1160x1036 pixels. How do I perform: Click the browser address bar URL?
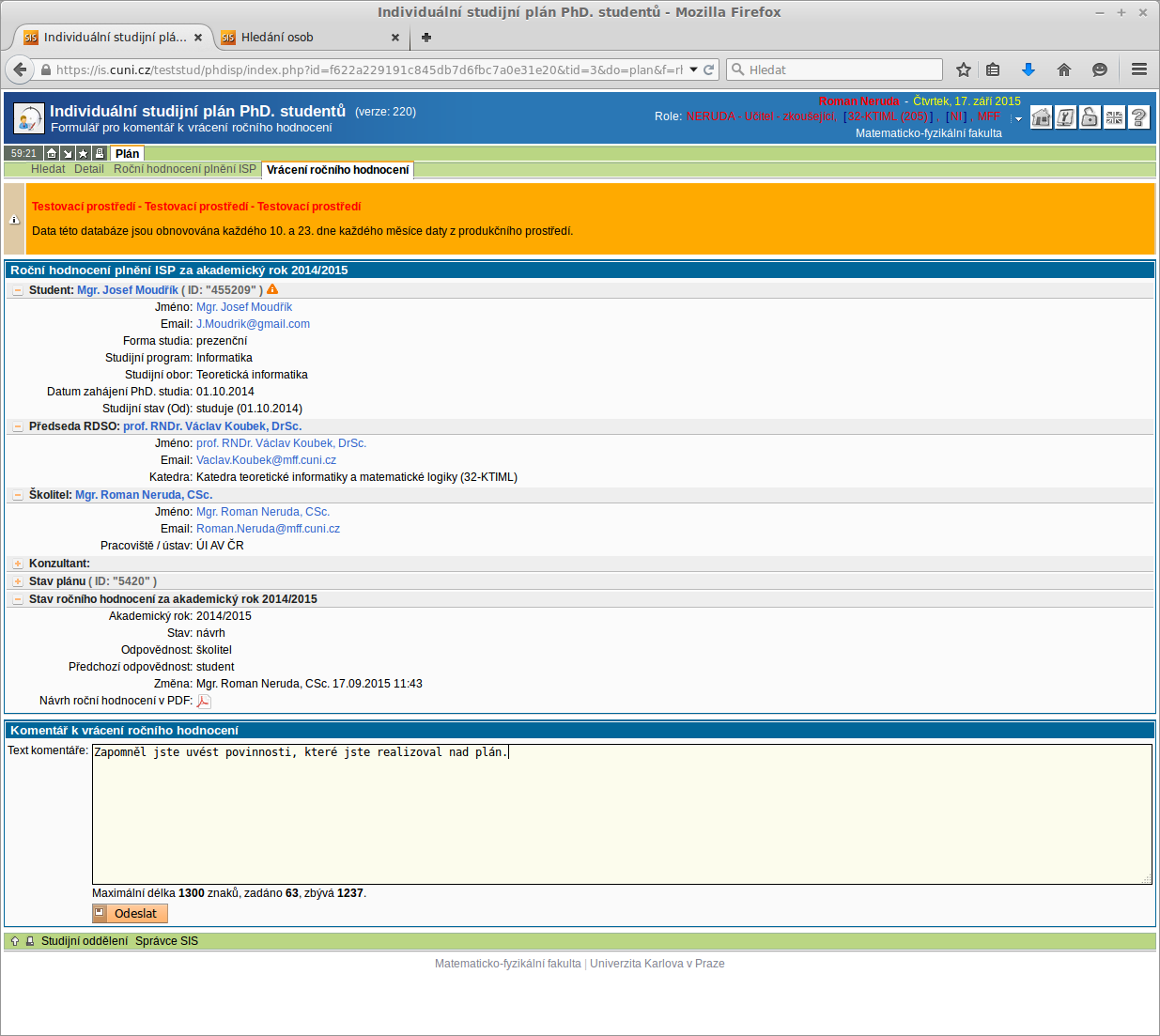coord(369,70)
